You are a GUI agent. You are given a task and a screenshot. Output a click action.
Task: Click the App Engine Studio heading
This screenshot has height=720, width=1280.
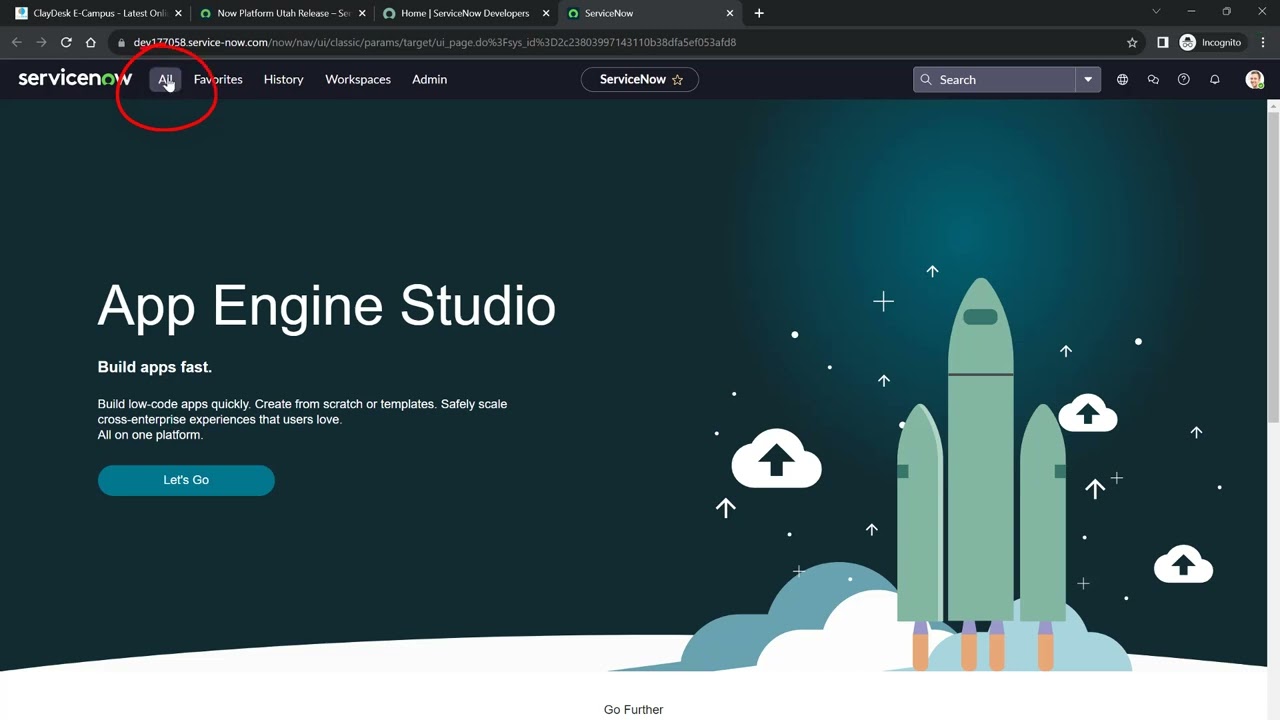326,305
